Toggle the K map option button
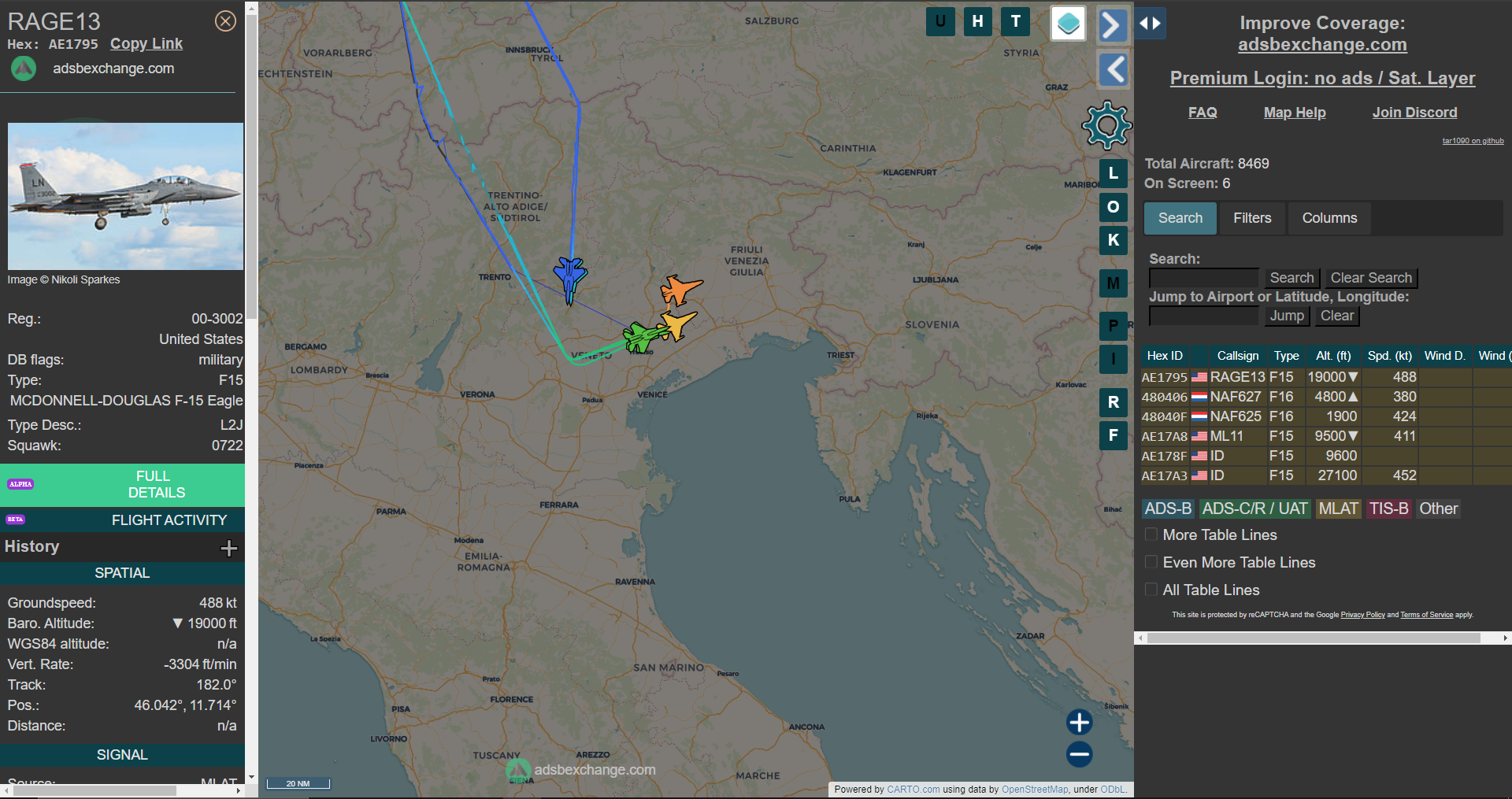1512x799 pixels. [1114, 240]
